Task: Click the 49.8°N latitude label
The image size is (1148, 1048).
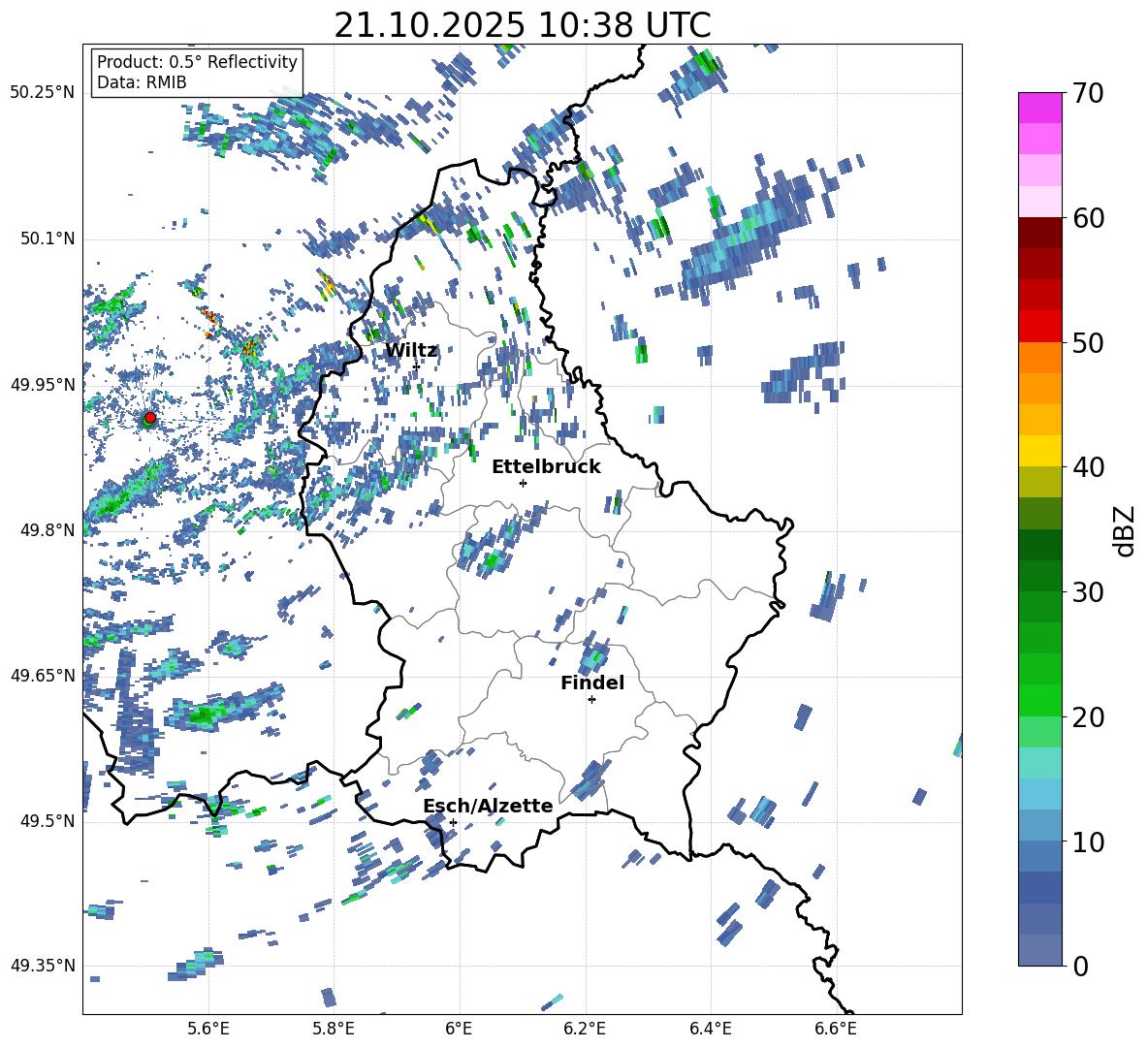Action: pyautogui.click(x=48, y=530)
